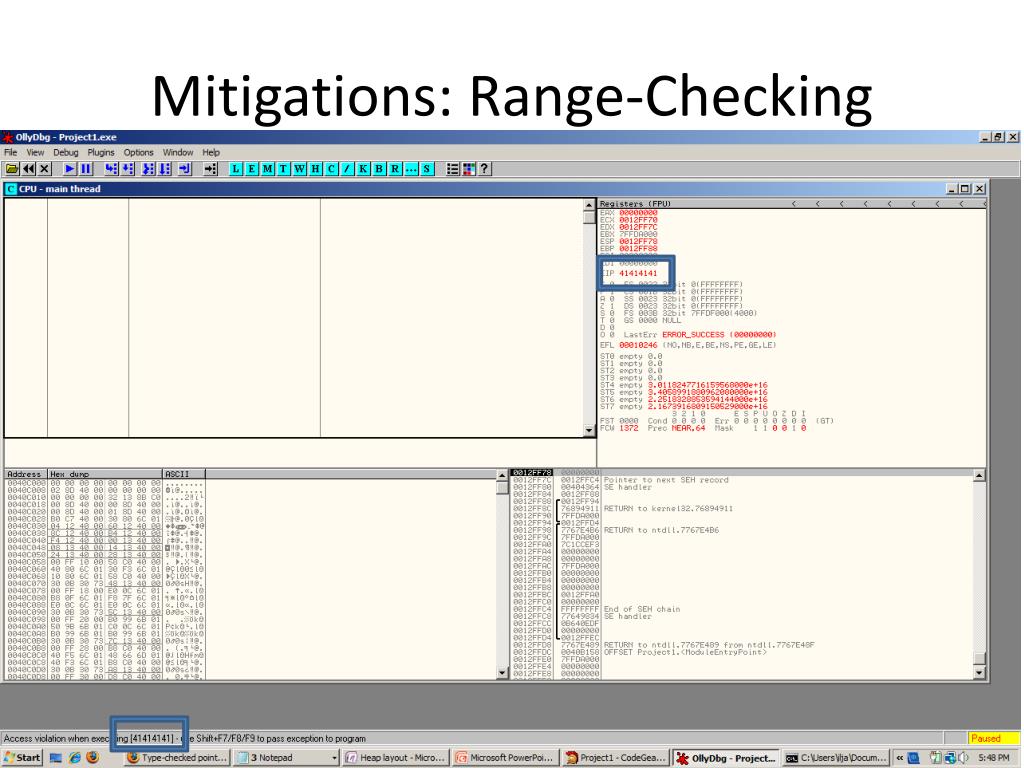
Task: Click the disassembly pane scroll up arrow
Action: coord(588,204)
